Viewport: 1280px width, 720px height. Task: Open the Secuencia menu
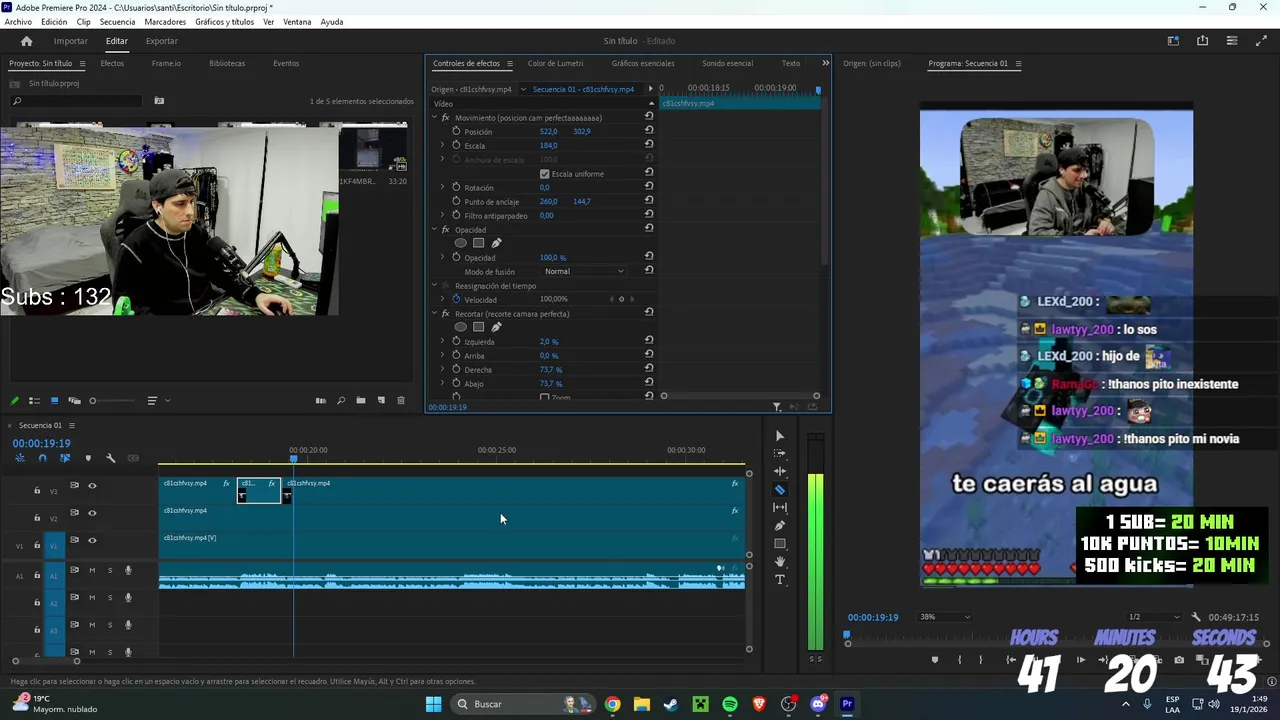point(117,22)
